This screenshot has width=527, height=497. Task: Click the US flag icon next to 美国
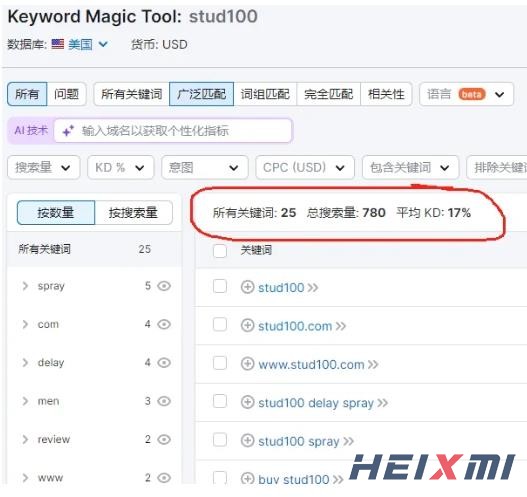[x=58, y=44]
